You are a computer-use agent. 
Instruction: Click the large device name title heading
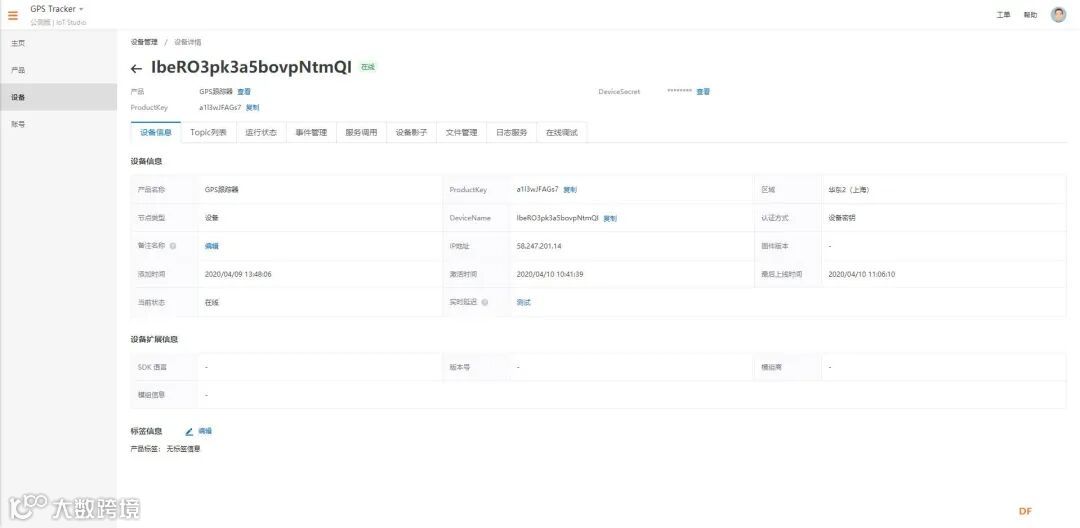coord(251,67)
